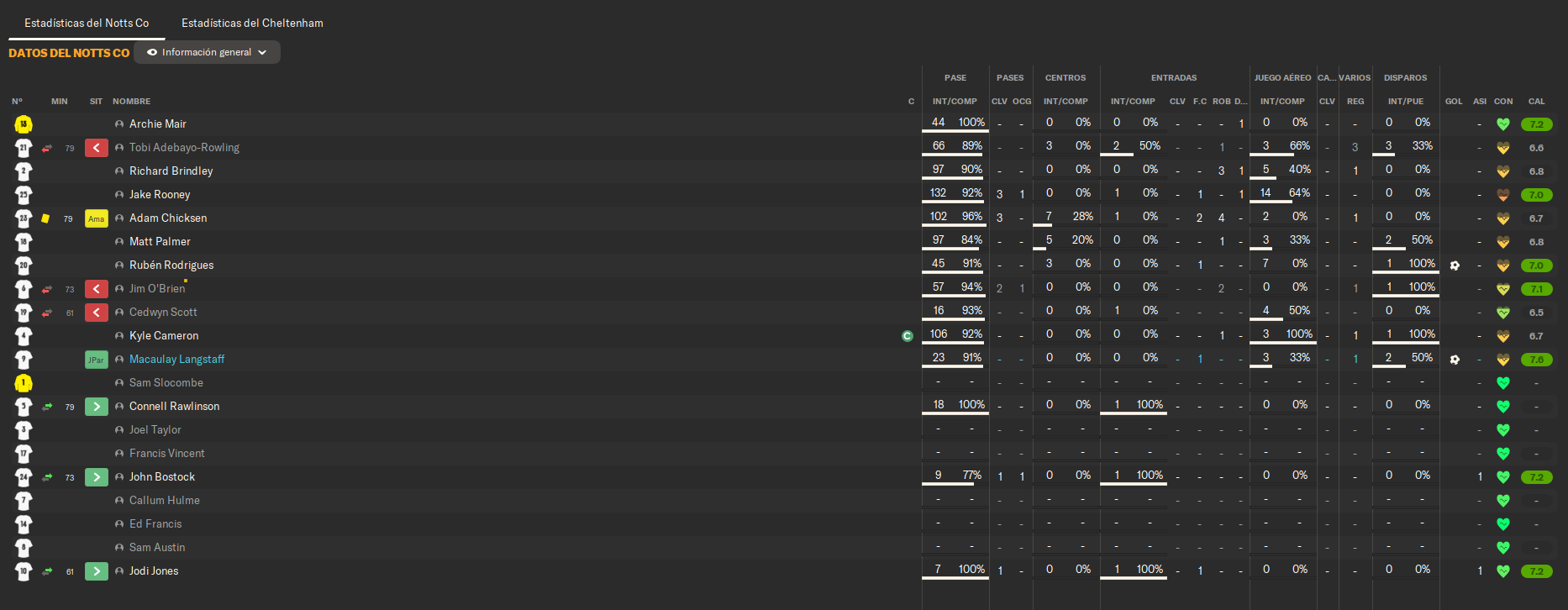Click the red substituted-off icon for Cedwyn Scott

[x=97, y=313]
